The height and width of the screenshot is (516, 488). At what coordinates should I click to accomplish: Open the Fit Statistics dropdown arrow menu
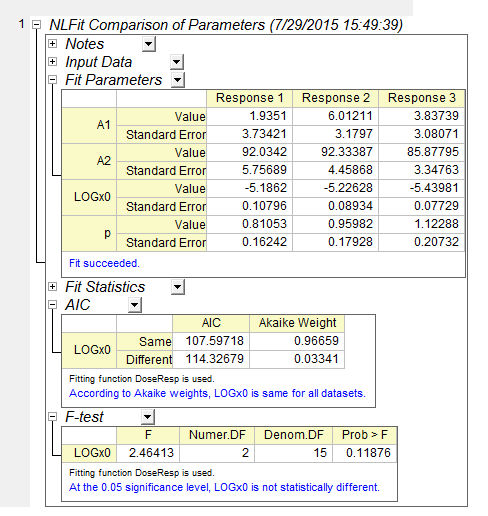178,287
